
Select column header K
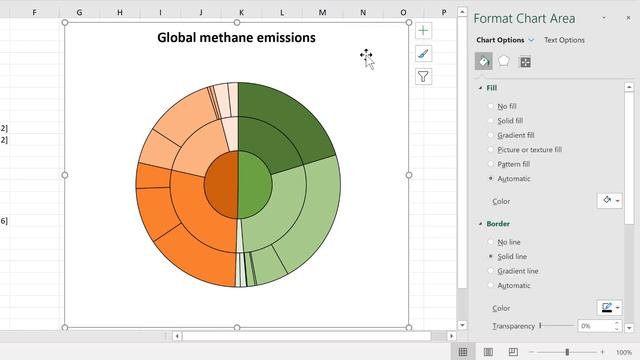coord(241,13)
